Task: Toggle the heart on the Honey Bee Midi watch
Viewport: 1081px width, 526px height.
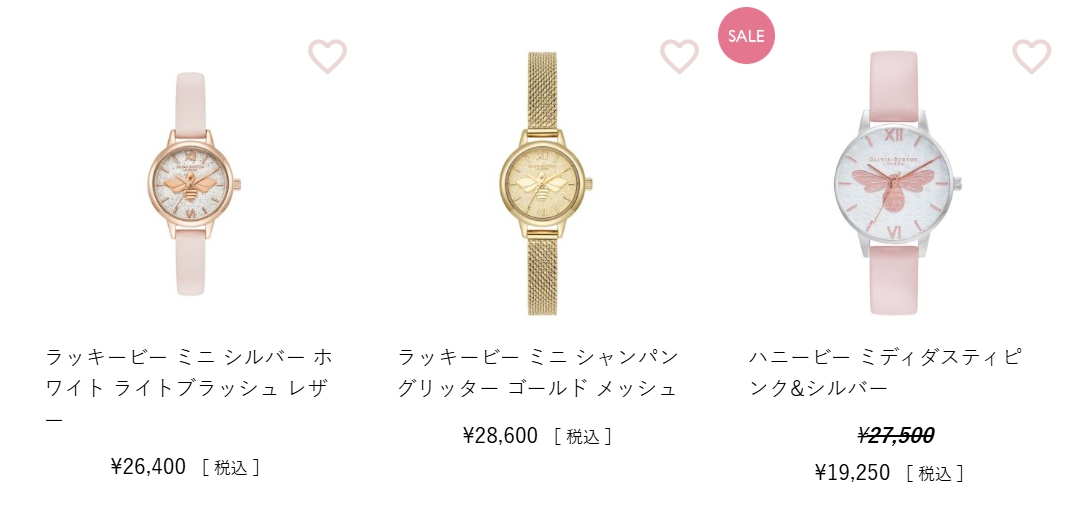Action: point(1031,57)
